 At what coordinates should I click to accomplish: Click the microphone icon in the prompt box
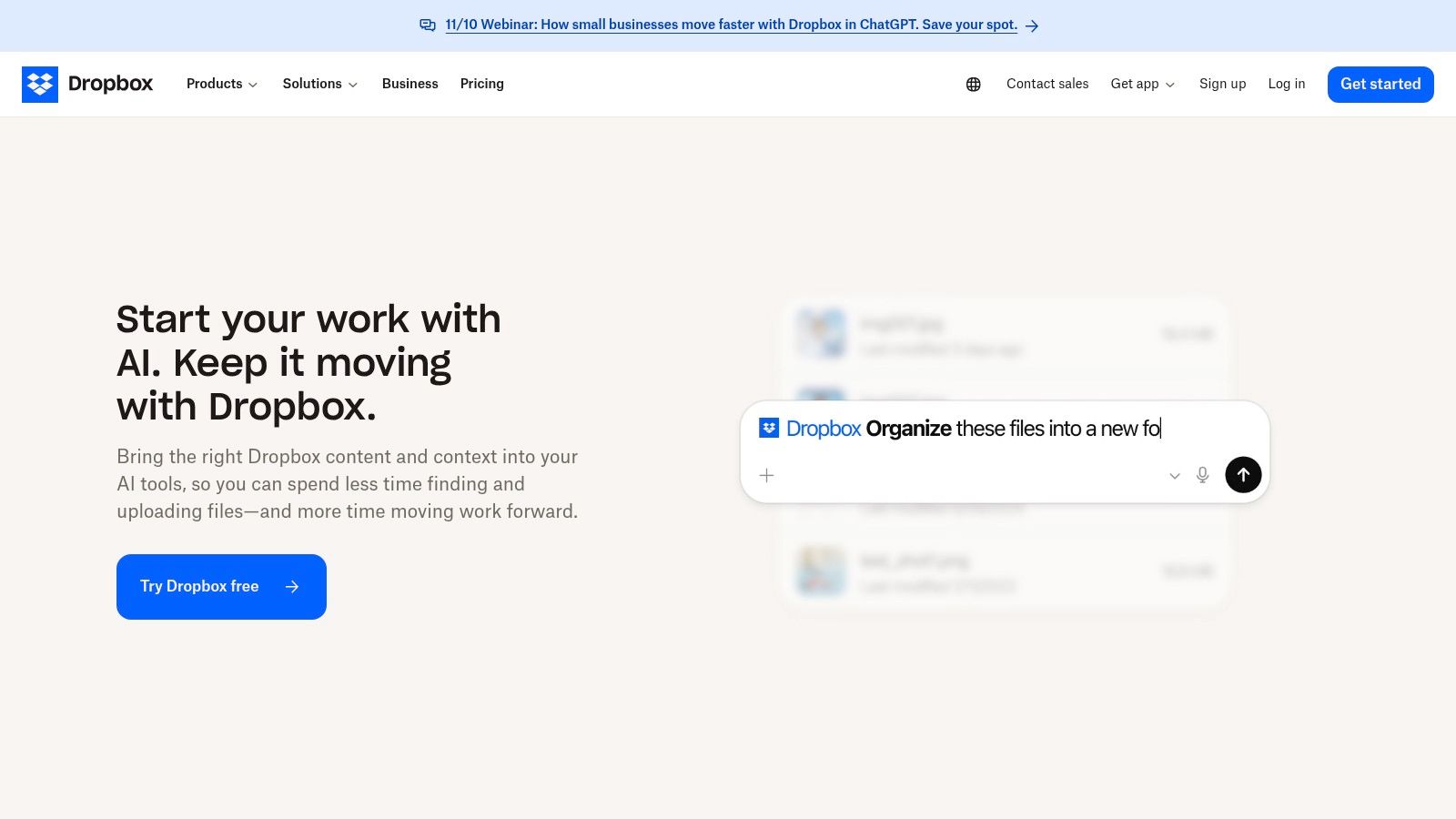[x=1202, y=475]
